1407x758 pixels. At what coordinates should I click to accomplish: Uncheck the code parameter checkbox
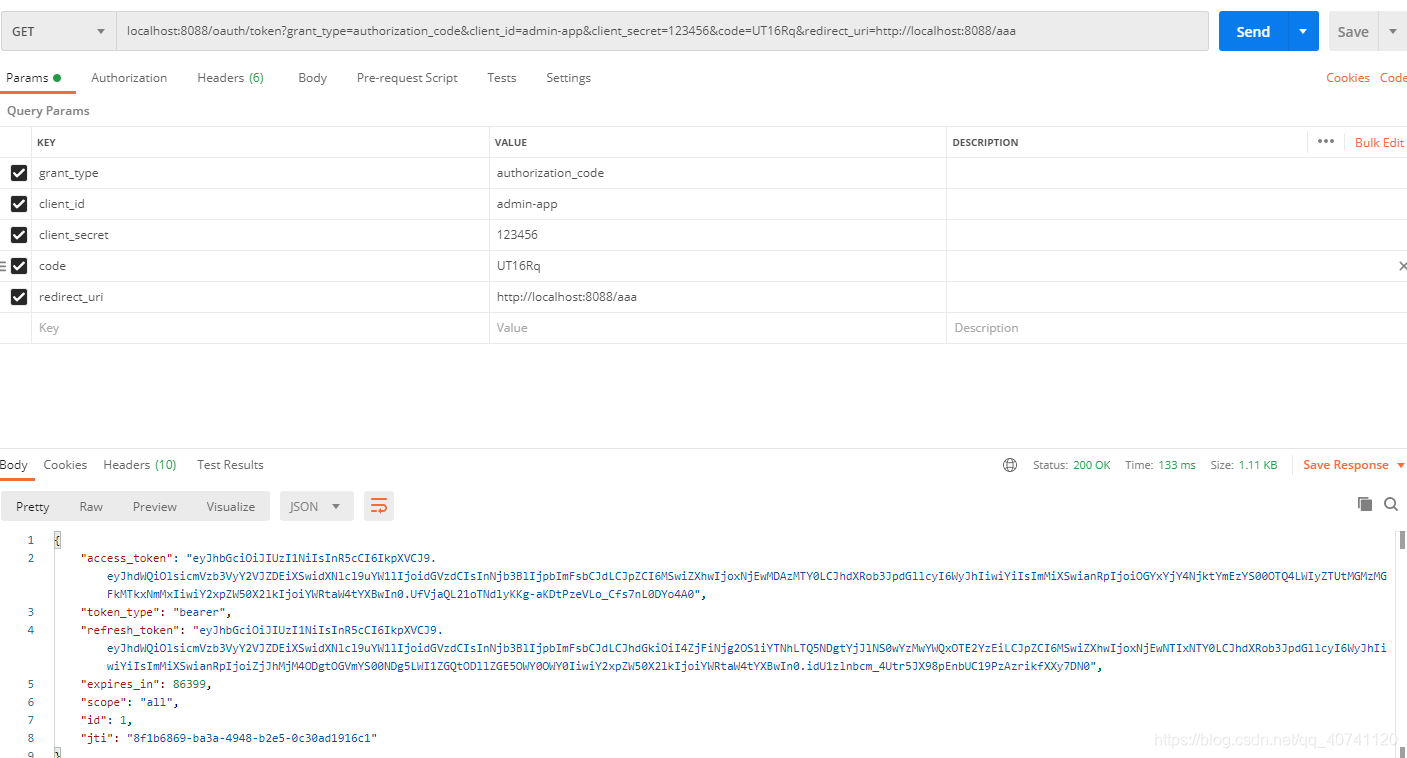point(18,266)
